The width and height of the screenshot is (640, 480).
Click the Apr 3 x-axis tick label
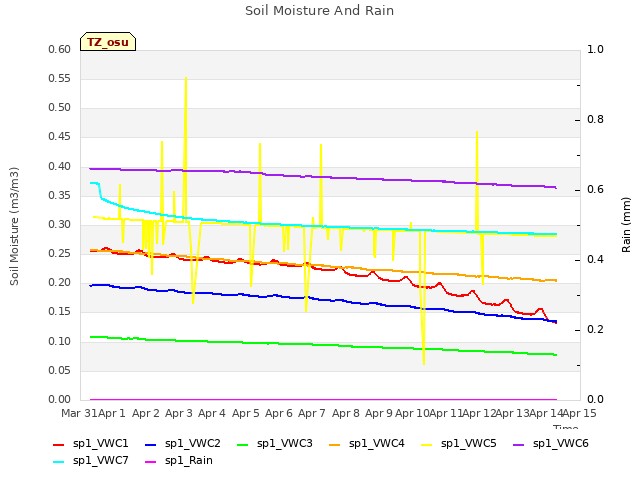[179, 413]
